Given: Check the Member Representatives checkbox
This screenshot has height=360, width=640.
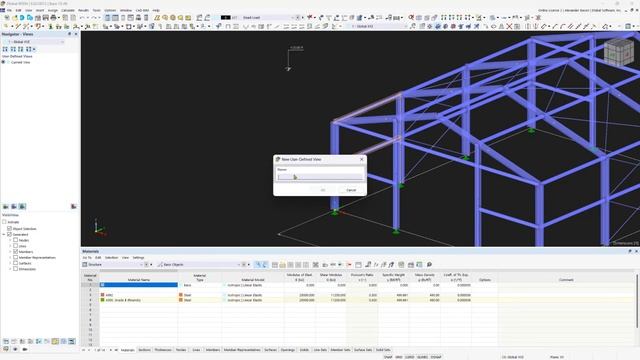Looking at the screenshot, I should tap(16, 258).
